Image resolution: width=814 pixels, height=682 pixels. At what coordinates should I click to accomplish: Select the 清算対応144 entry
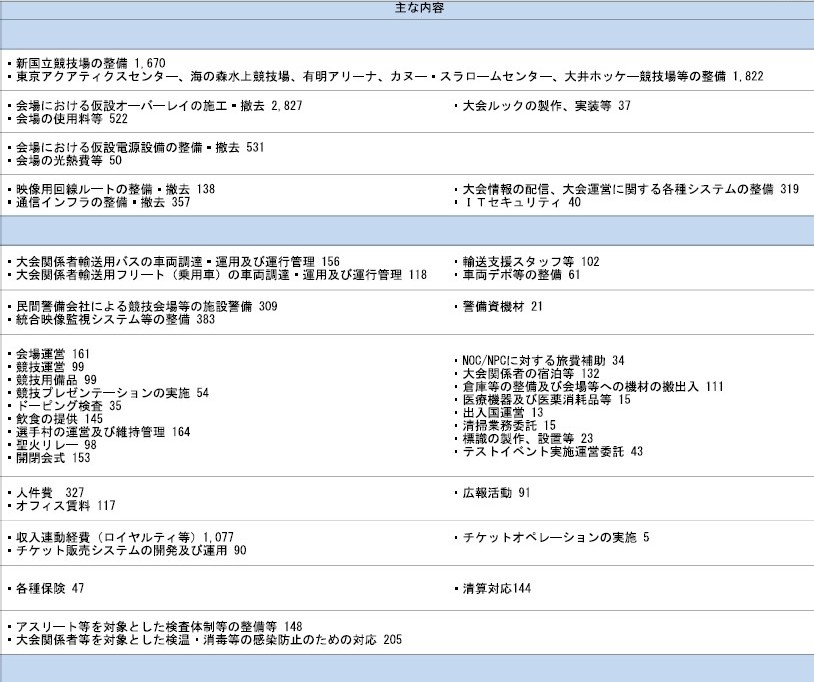click(x=496, y=588)
